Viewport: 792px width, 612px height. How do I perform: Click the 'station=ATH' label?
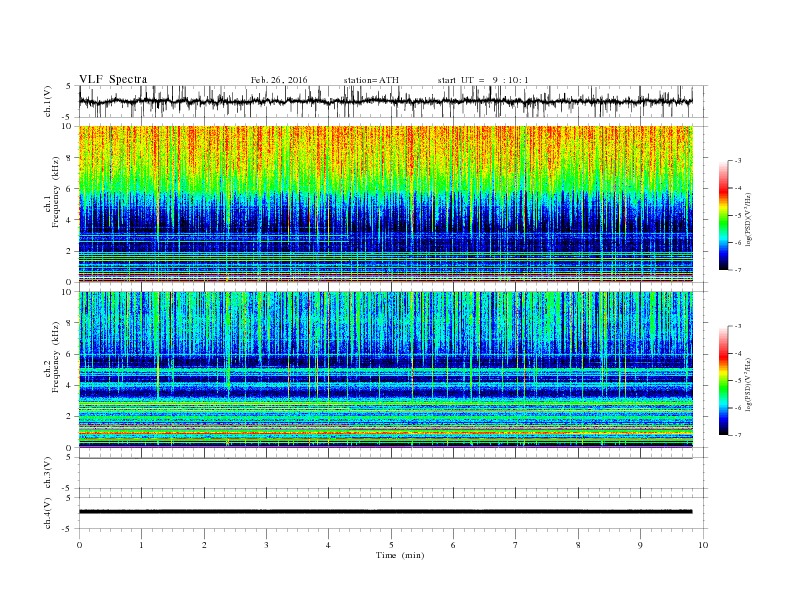(x=371, y=80)
